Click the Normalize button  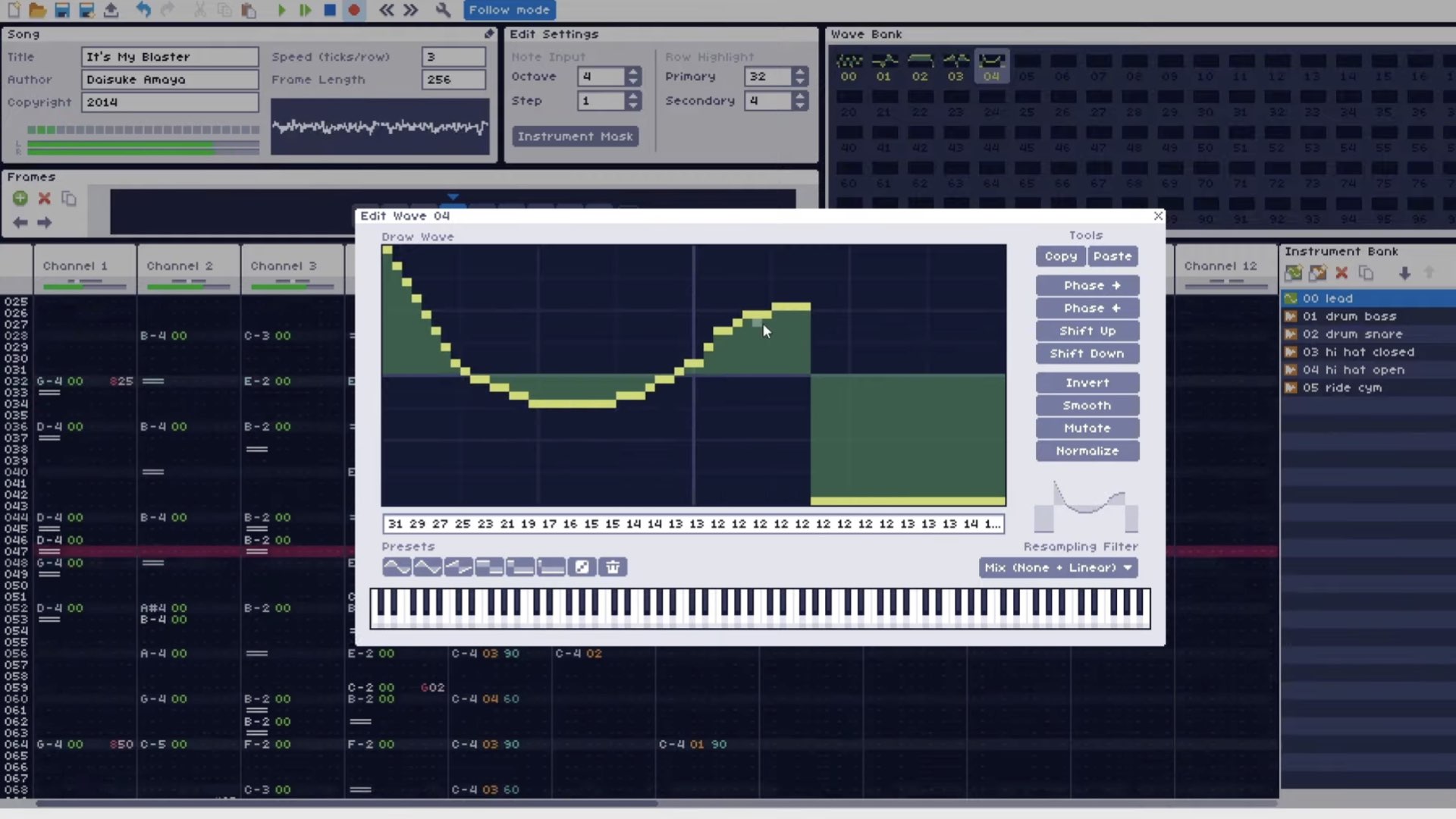pyautogui.click(x=1087, y=451)
